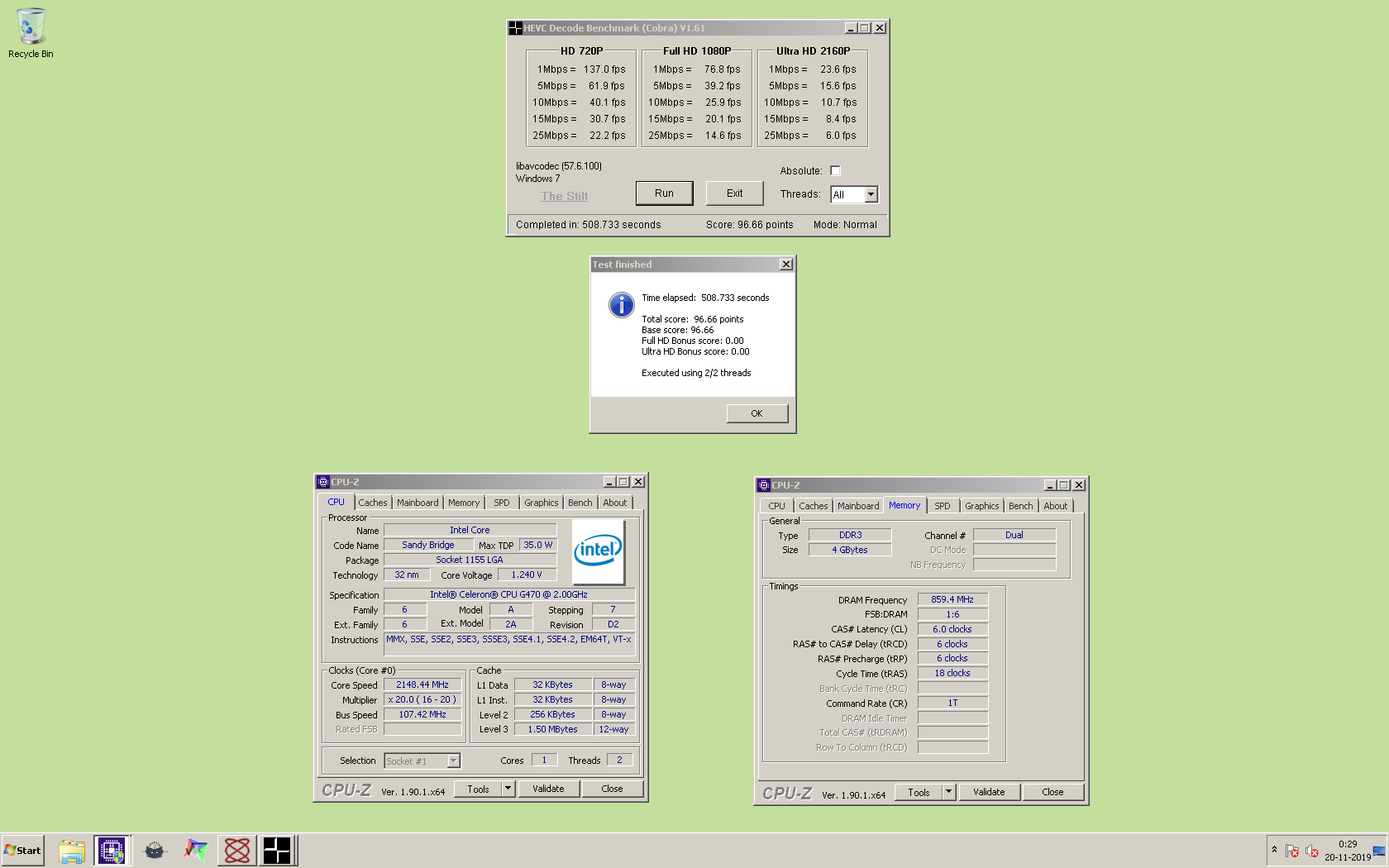Image resolution: width=1389 pixels, height=868 pixels.
Task: Click the Core Speed 2148.44 MHz field
Action: 422,685
